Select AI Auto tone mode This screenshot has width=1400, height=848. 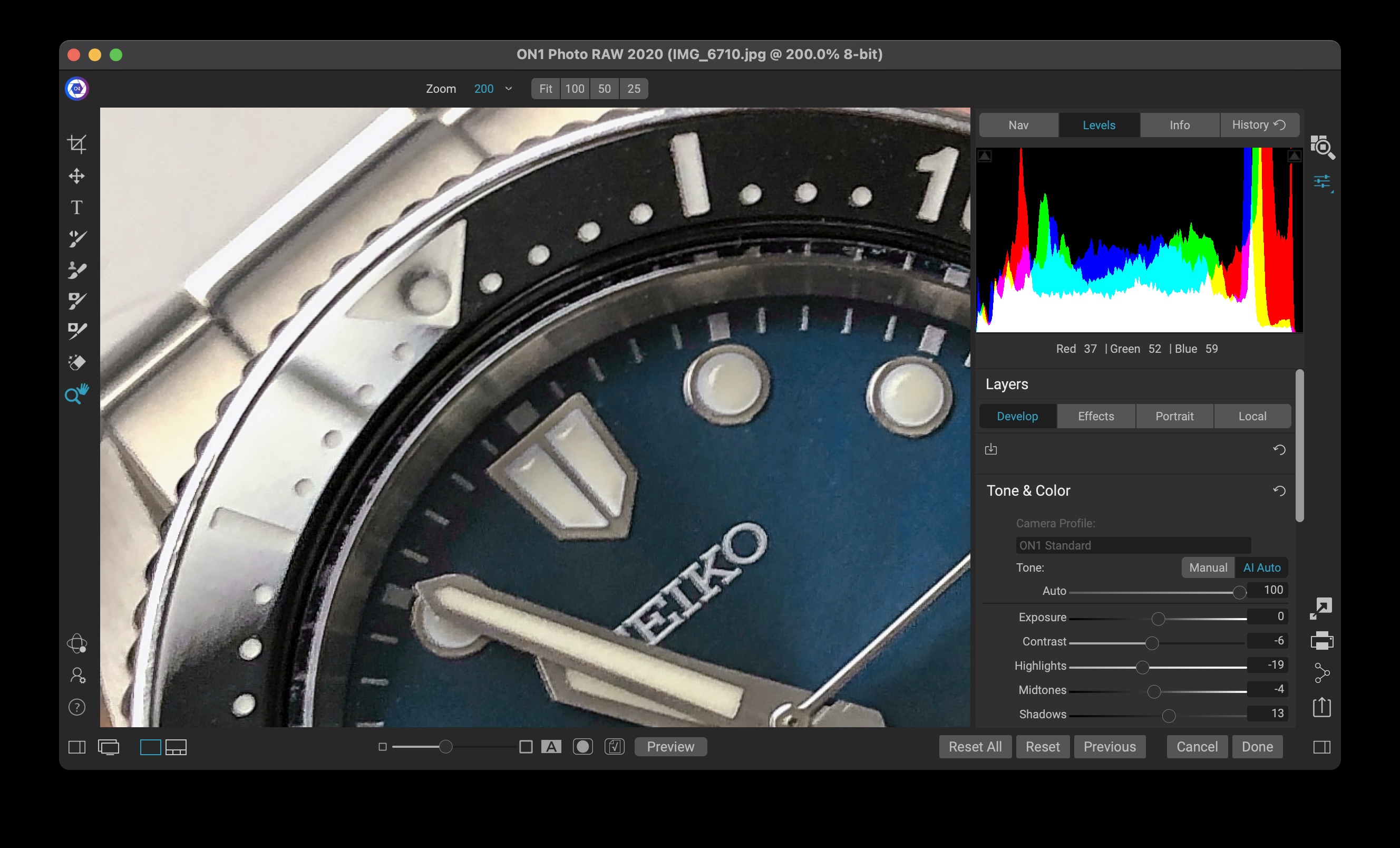coord(1261,567)
